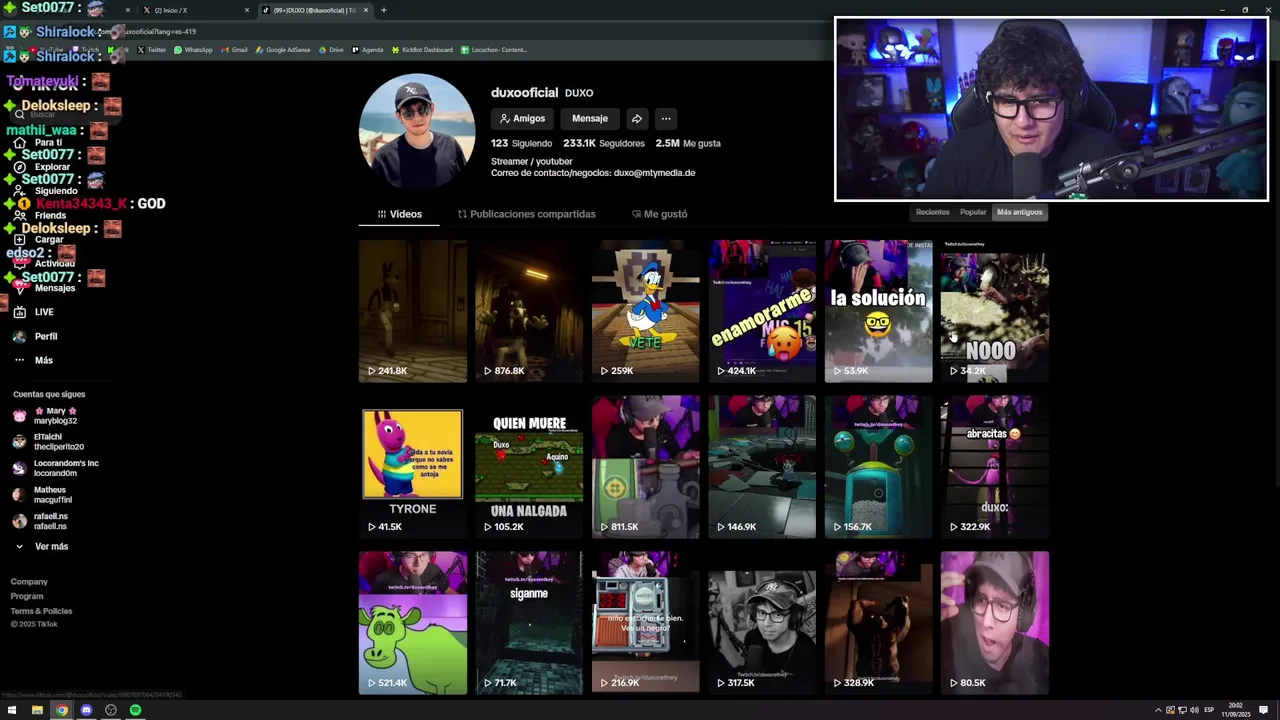This screenshot has height=720, width=1280.
Task: Open the 876.8K views video thumbnail
Action: 529,311
